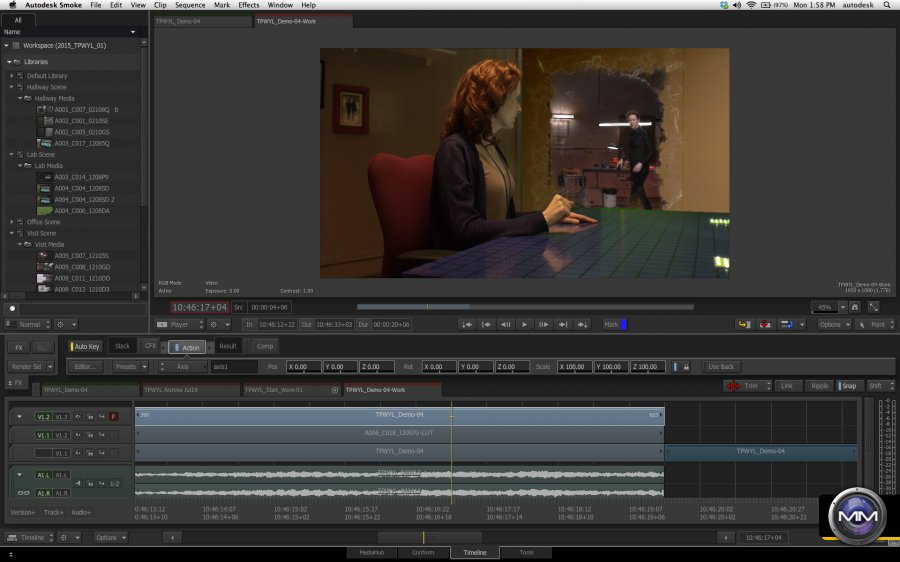Open the Sequence menu

(x=189, y=5)
